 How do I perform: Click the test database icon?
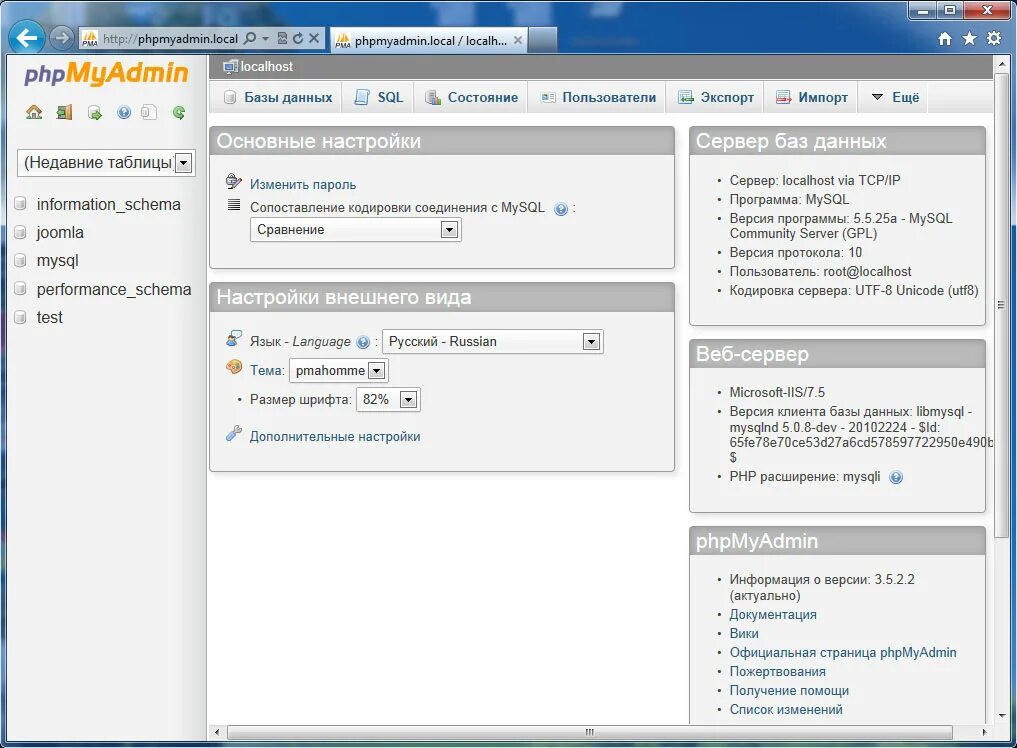(x=20, y=317)
